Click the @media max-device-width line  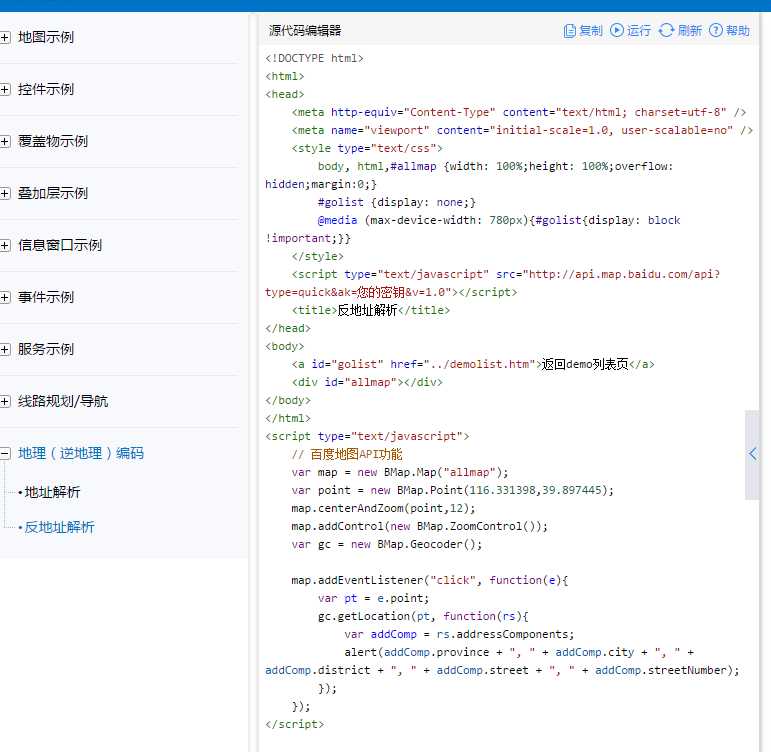(499, 220)
